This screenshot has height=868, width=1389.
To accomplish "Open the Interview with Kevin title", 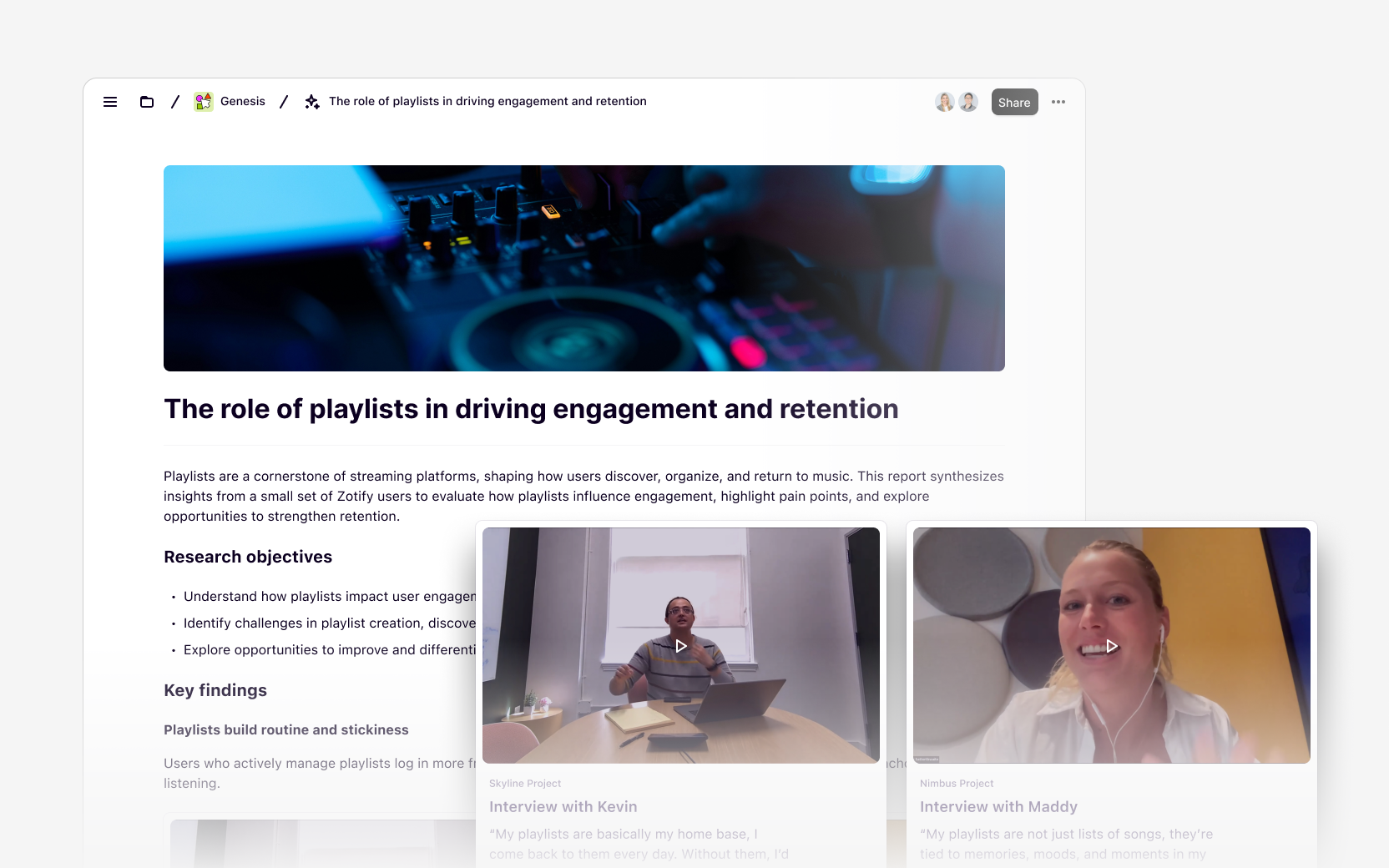I will (563, 807).
